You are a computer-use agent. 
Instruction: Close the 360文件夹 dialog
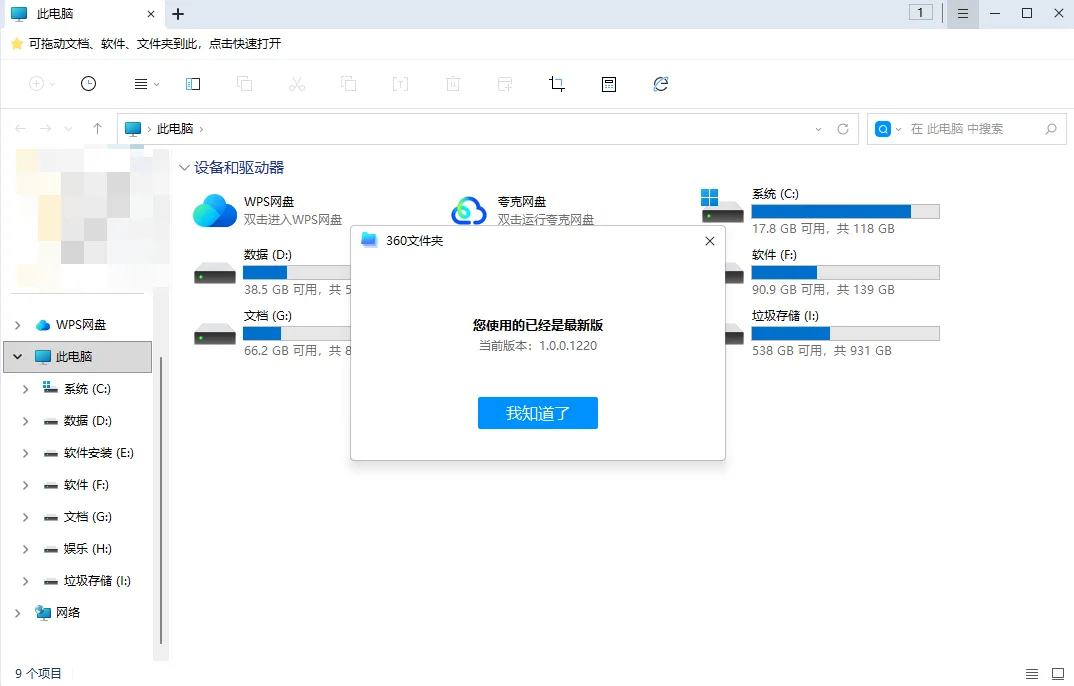coord(710,241)
